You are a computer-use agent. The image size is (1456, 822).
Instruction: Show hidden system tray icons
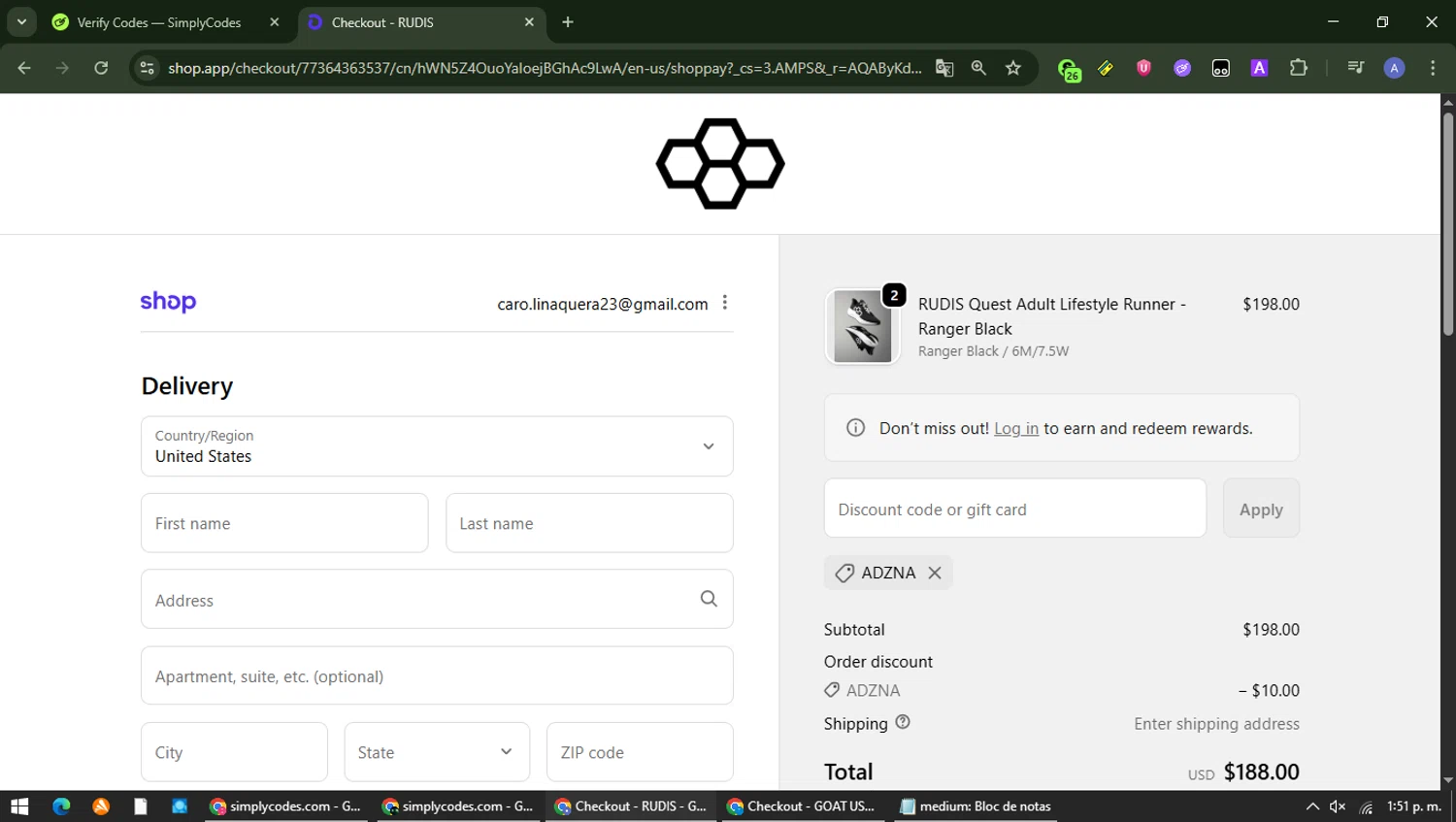pyautogui.click(x=1312, y=806)
